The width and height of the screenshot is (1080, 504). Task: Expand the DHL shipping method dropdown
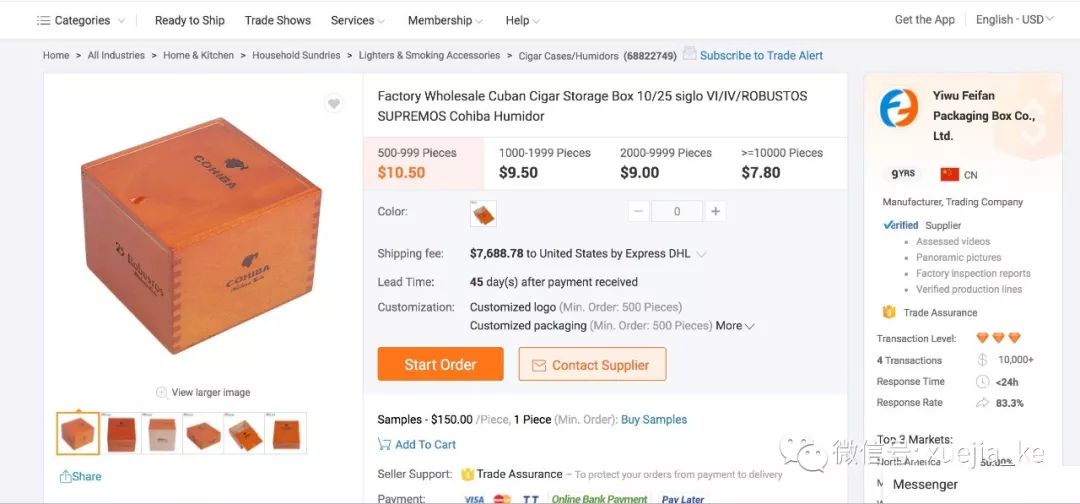(701, 254)
